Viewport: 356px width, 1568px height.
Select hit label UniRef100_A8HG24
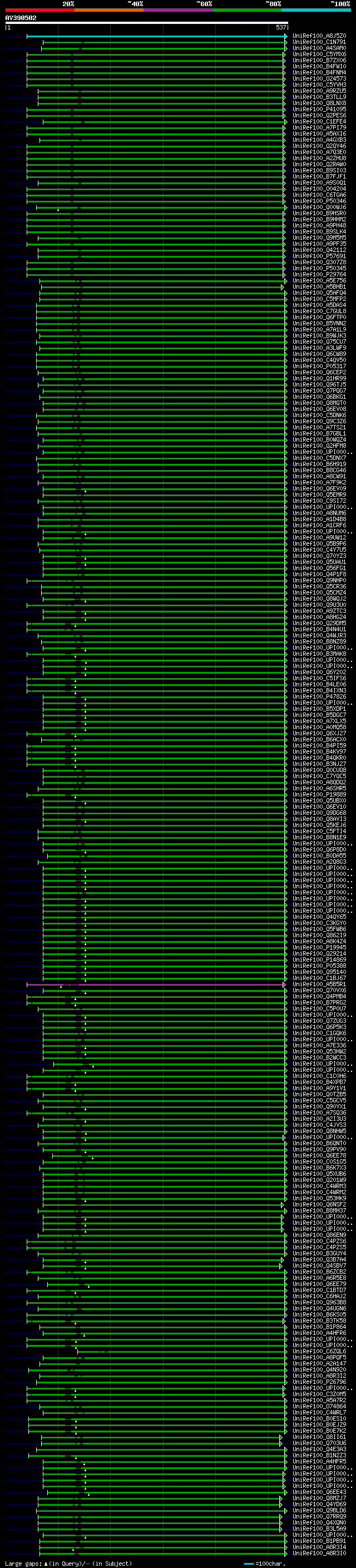319,617
